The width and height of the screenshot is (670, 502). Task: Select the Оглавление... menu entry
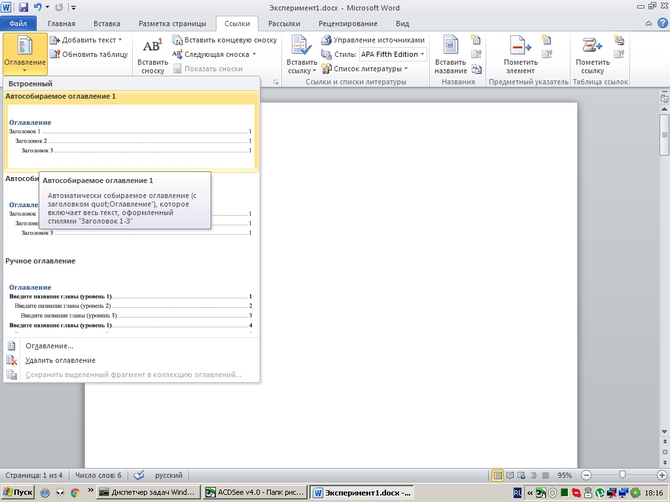tap(49, 346)
